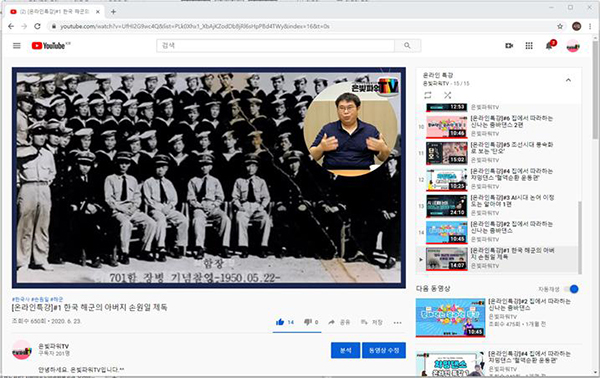
Task: Click the YouTube search input field
Action: pyautogui.click(x=276, y=46)
